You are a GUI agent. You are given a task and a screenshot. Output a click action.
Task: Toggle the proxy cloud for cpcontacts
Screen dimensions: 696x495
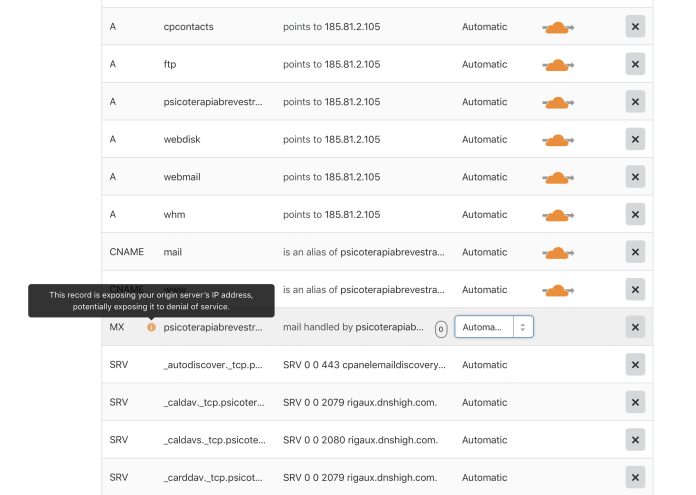click(558, 28)
